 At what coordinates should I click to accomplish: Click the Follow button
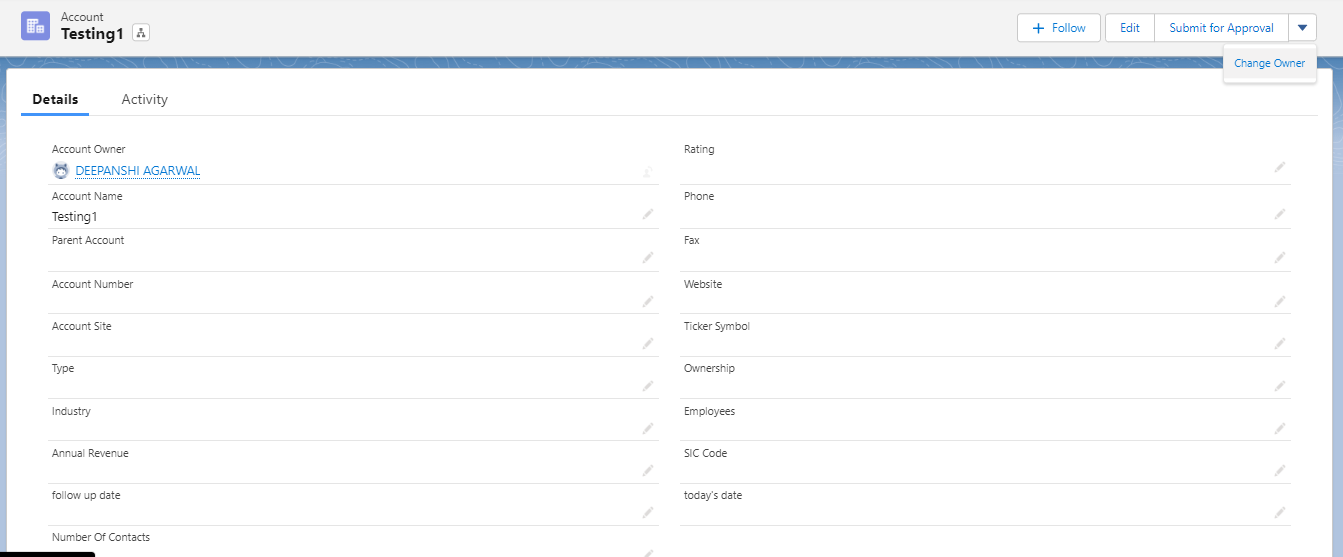tap(1058, 28)
